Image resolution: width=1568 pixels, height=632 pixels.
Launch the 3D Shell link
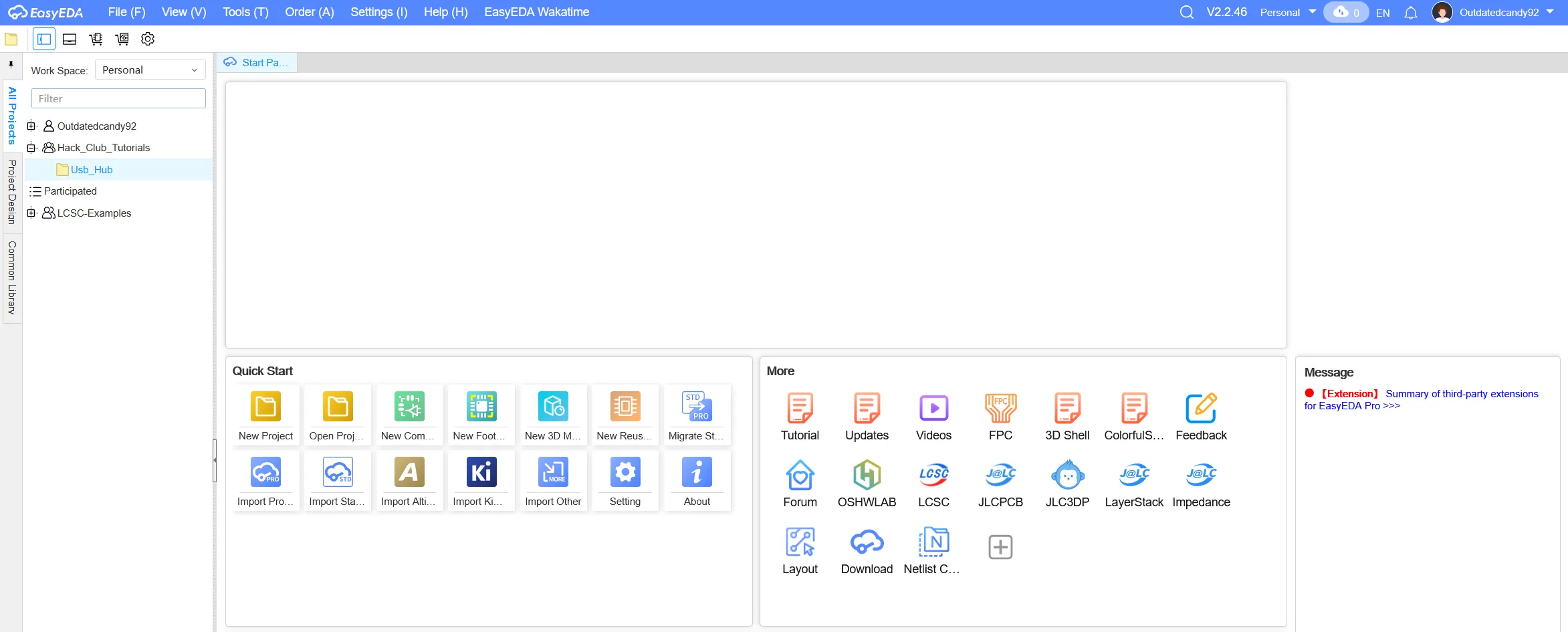click(1067, 417)
